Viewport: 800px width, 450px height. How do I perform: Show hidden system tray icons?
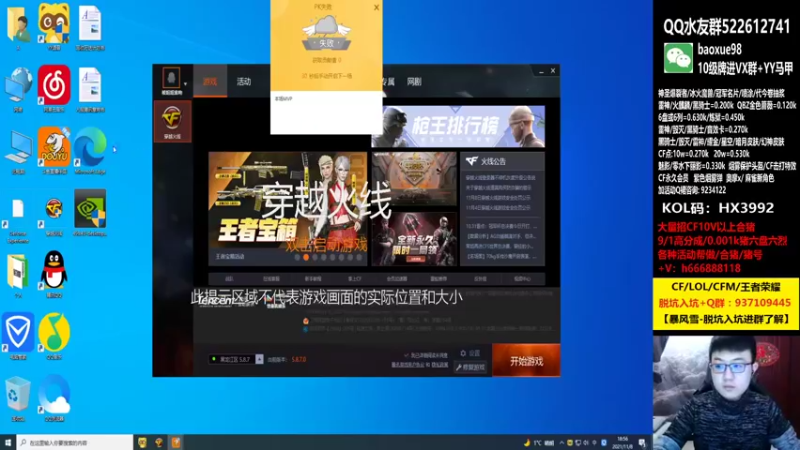point(562,442)
